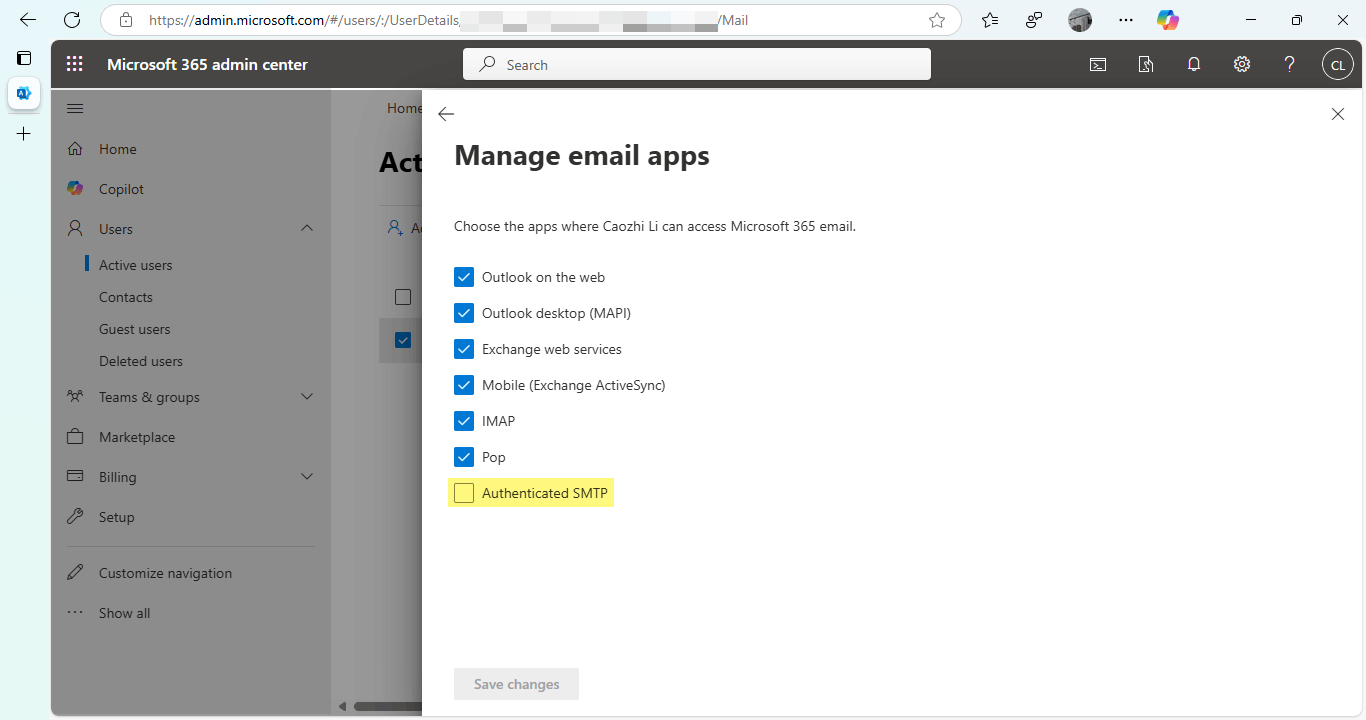Select Active users in the sidebar
Viewport: 1366px width, 720px height.
(136, 264)
